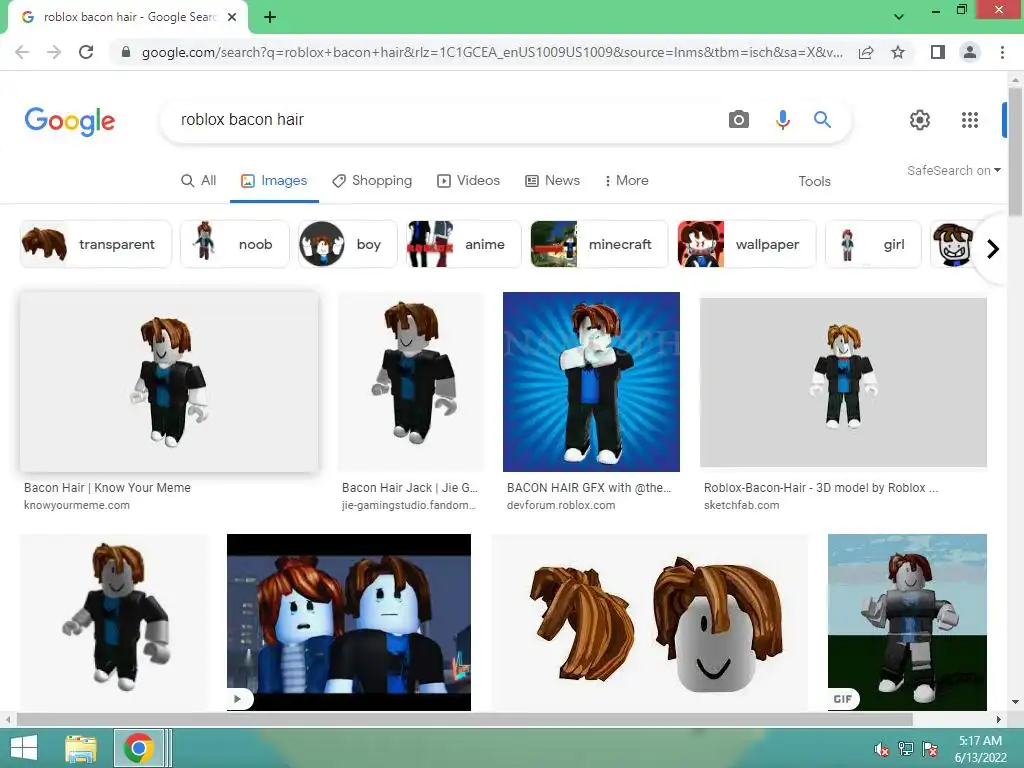This screenshot has width=1024, height=768.
Task: Open the Tools filter button
Action: (x=814, y=182)
